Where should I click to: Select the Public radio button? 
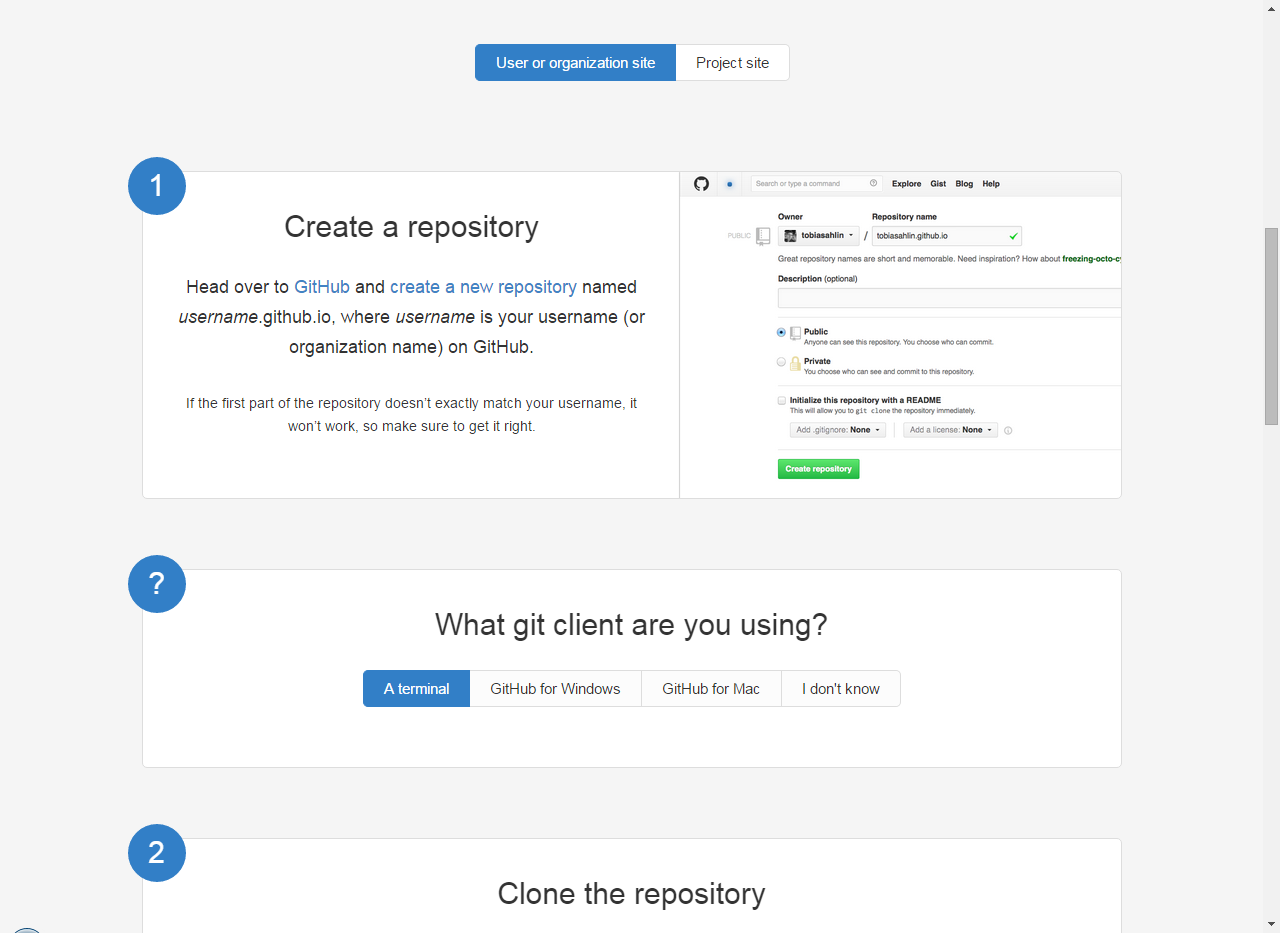[x=782, y=332]
